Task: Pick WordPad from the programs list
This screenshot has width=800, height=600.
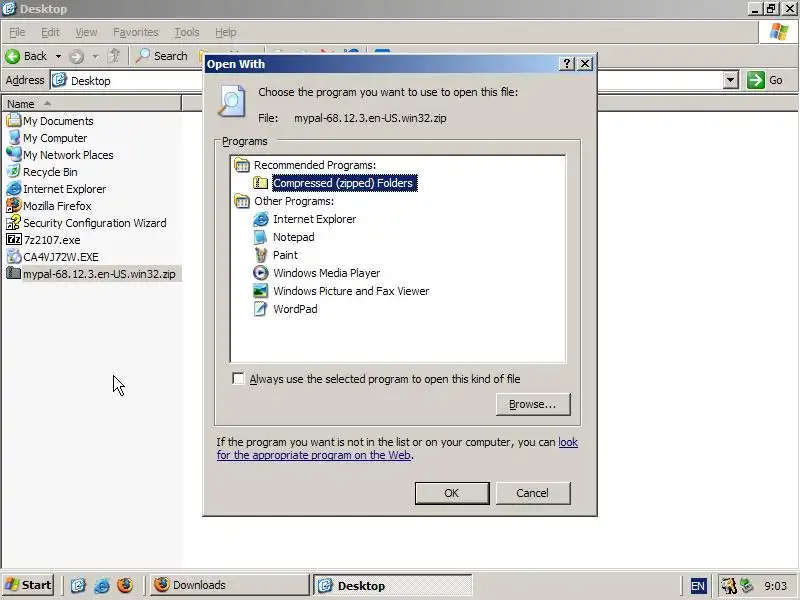Action: (295, 309)
